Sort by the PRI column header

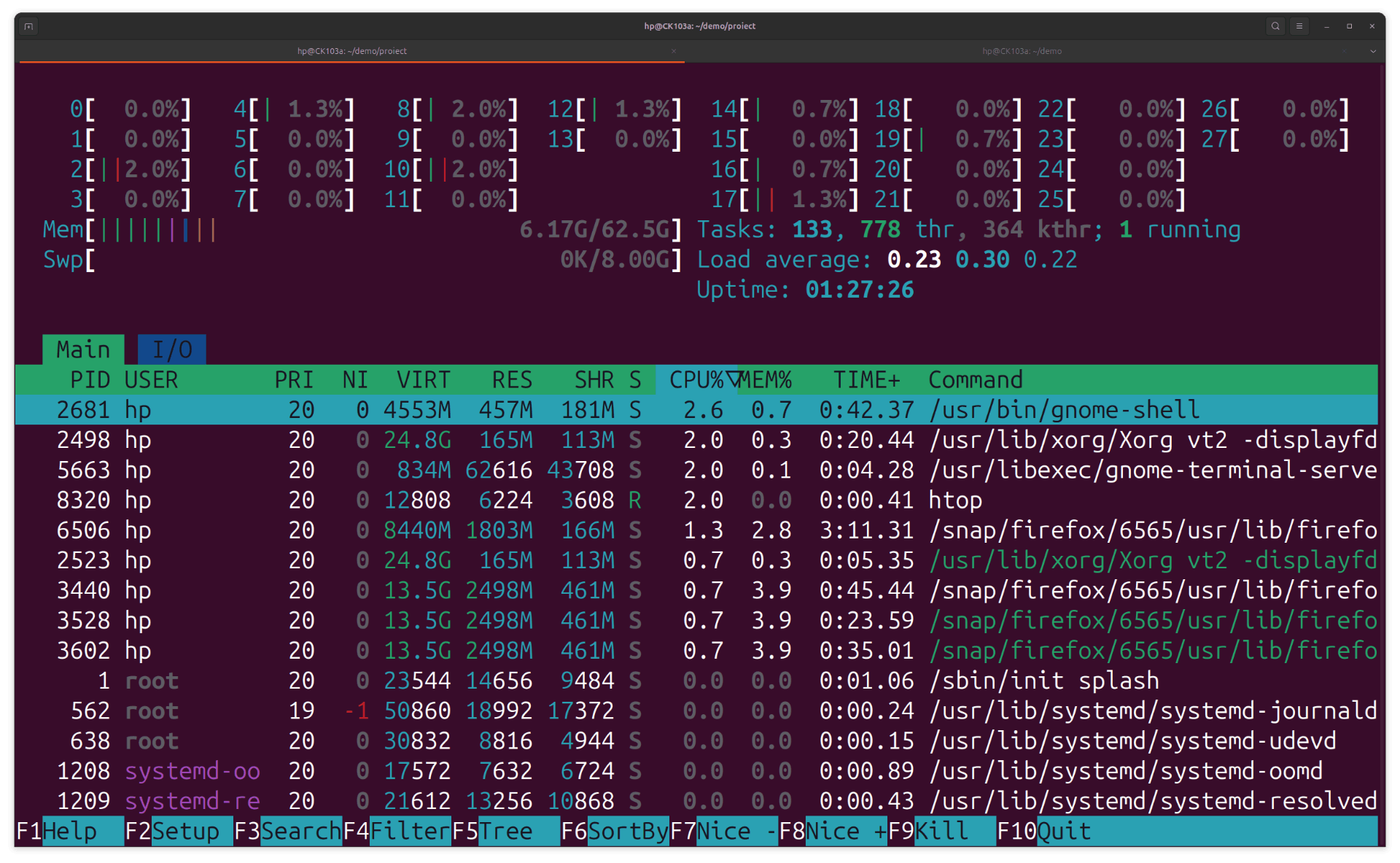coord(294,380)
